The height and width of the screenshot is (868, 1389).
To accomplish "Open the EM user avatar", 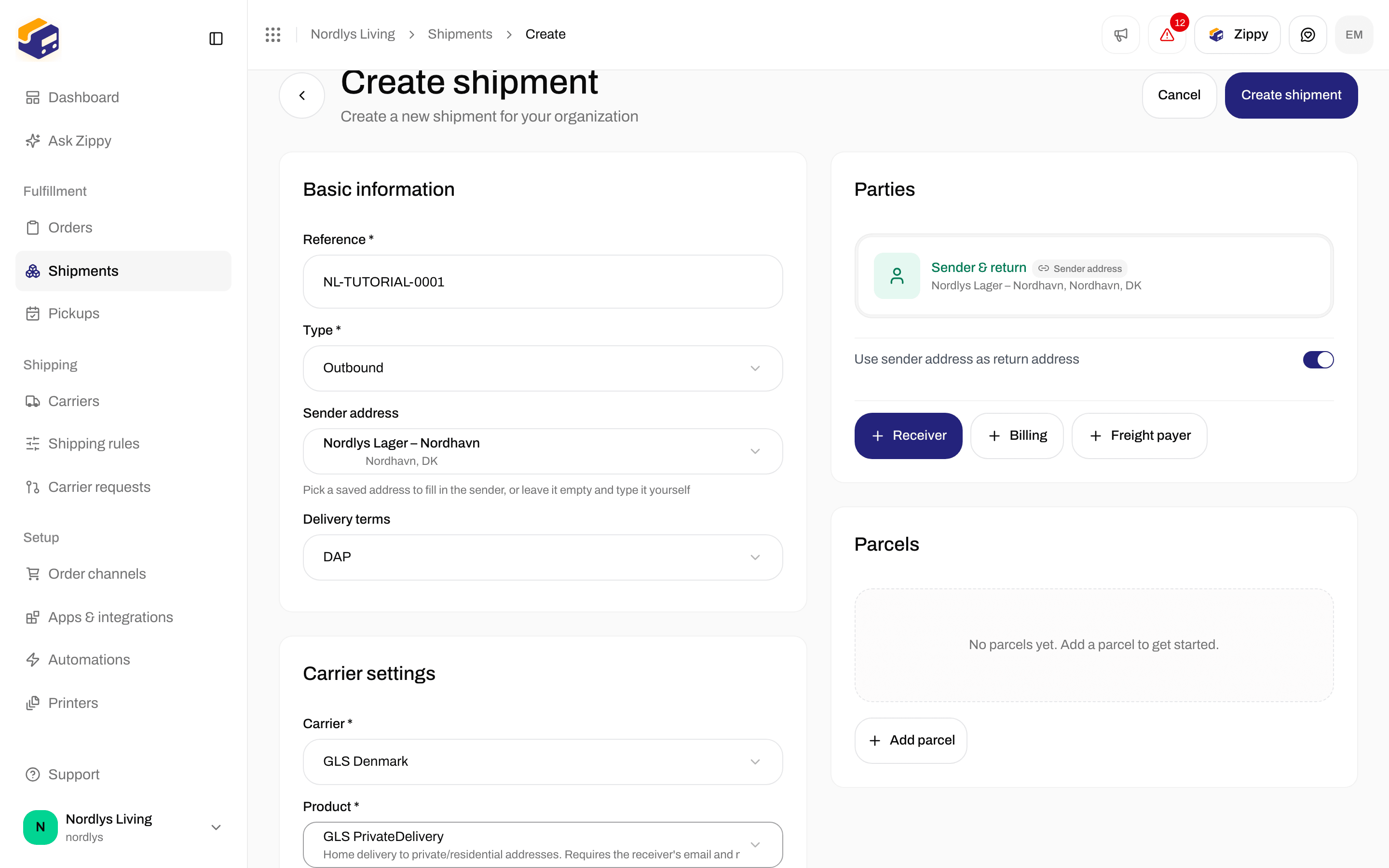I will pos(1354,34).
